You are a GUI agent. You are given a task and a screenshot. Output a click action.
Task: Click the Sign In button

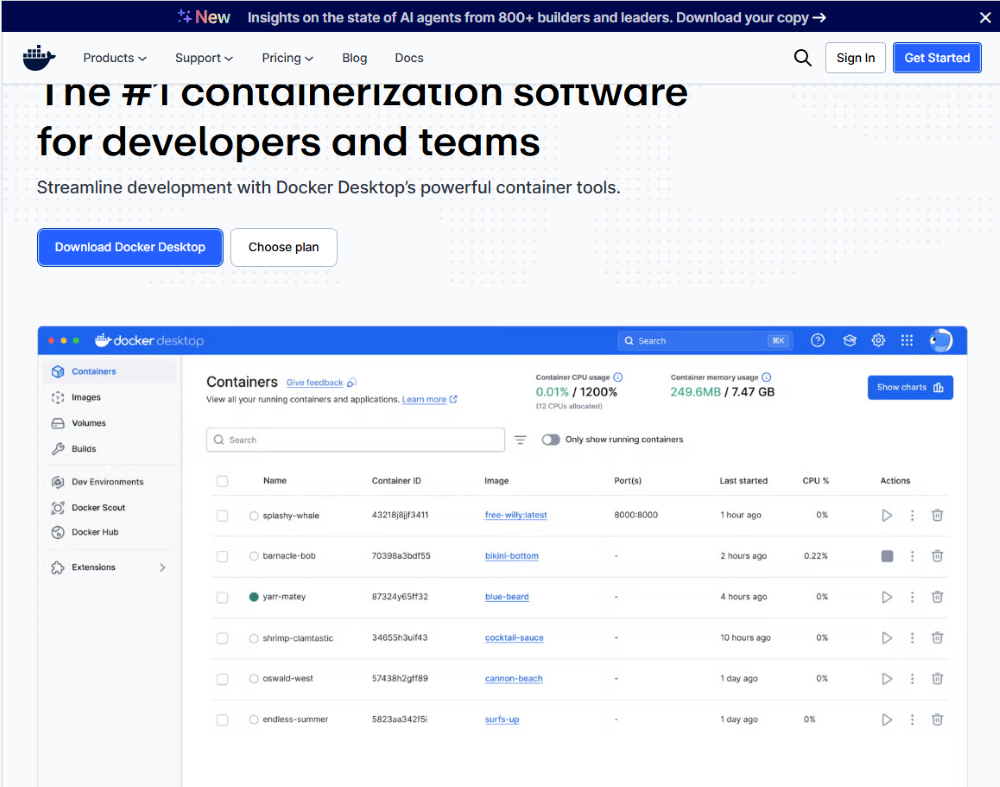pos(855,58)
